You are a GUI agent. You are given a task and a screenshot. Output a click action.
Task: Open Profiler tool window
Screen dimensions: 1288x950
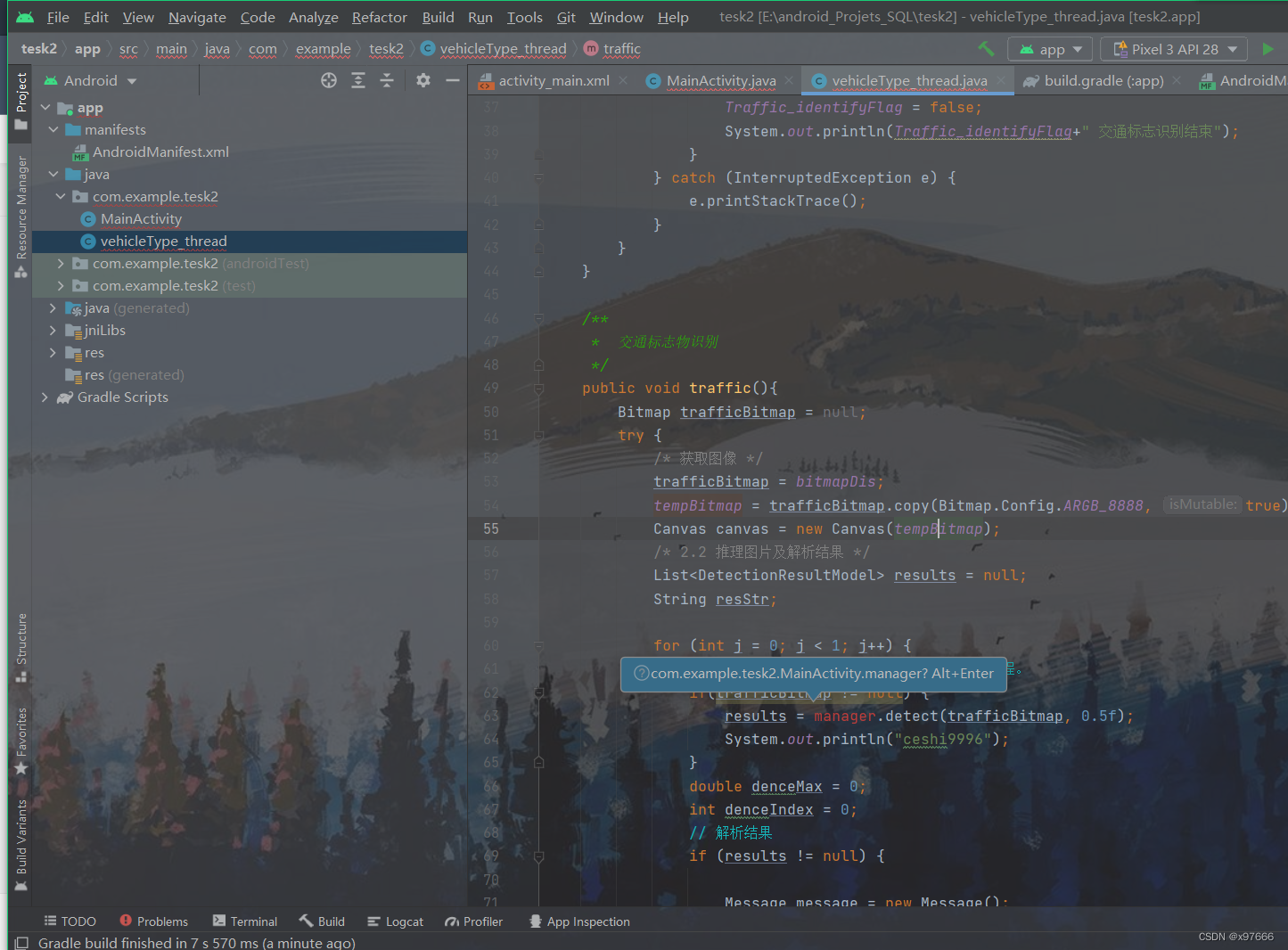474,921
